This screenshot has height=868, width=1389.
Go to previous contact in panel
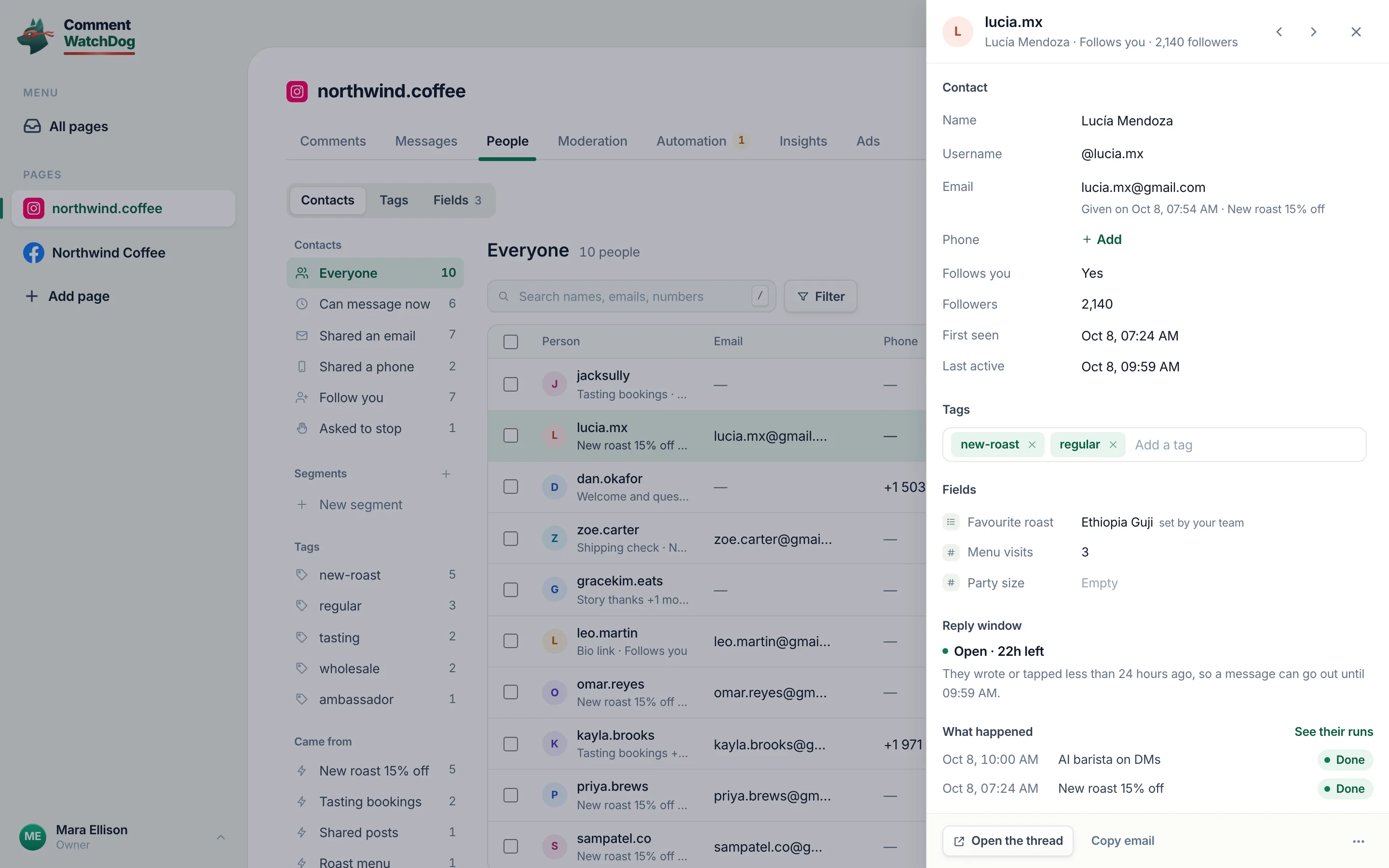pyautogui.click(x=1279, y=31)
